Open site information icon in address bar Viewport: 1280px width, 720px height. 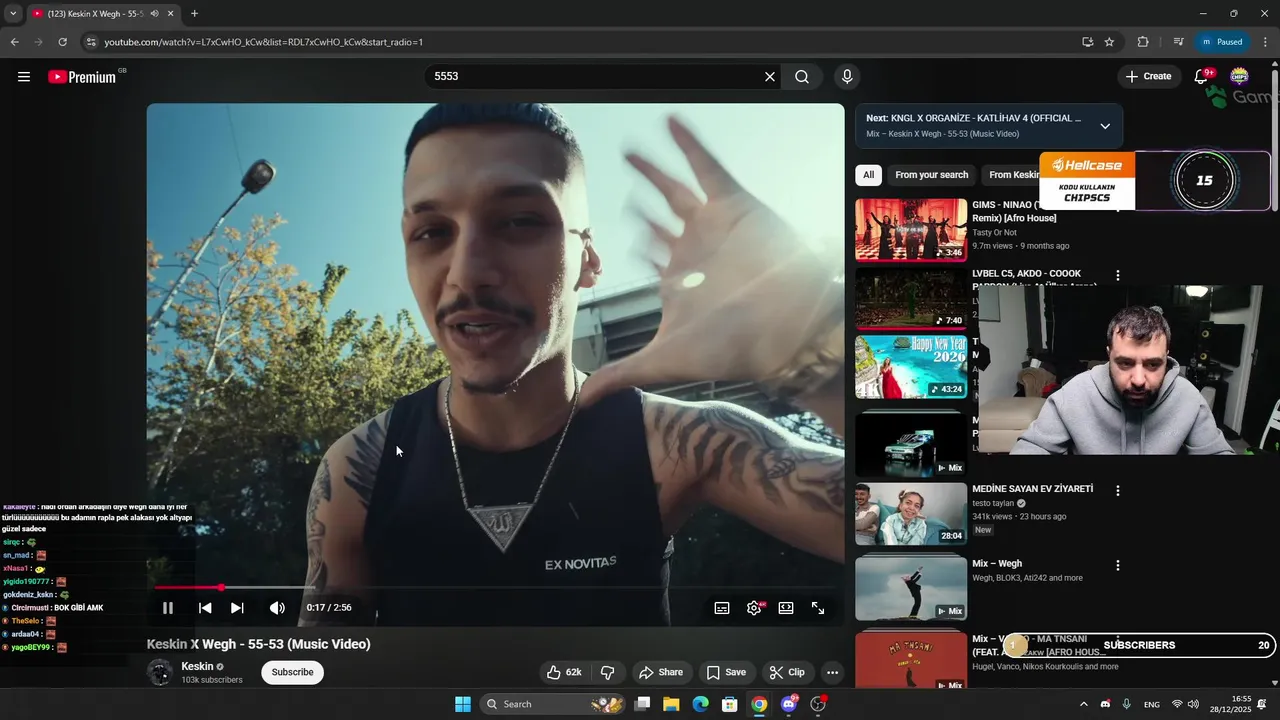tap(90, 42)
